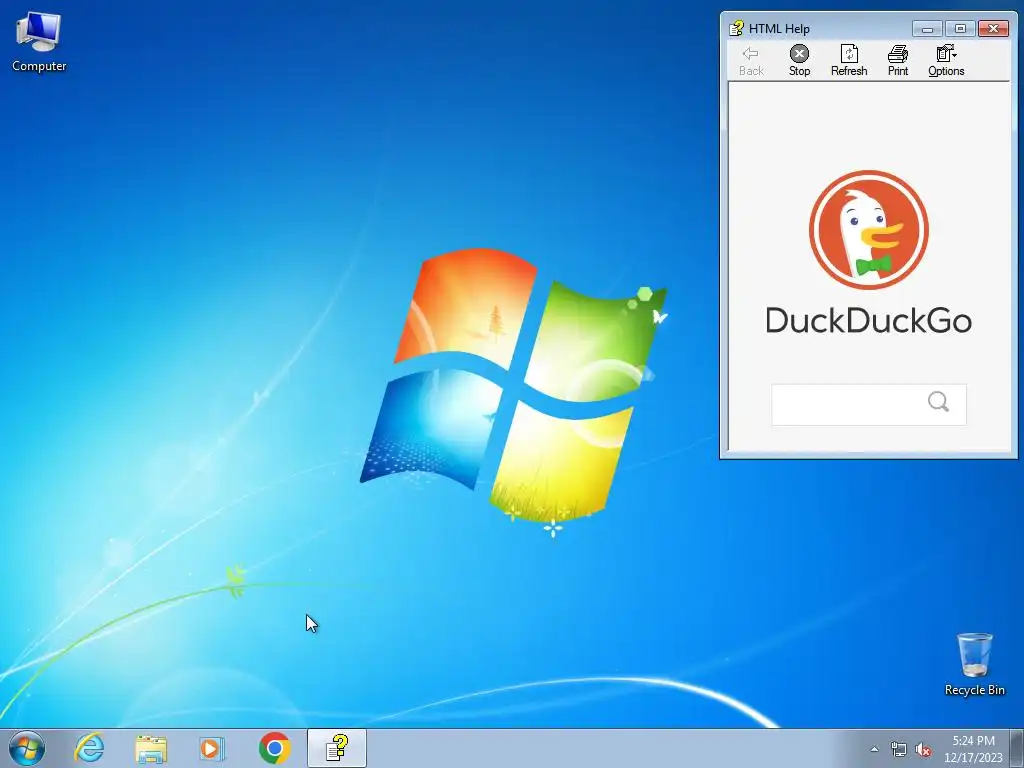1024x768 pixels.
Task: Refresh the HTML Help page
Action: [x=849, y=61]
